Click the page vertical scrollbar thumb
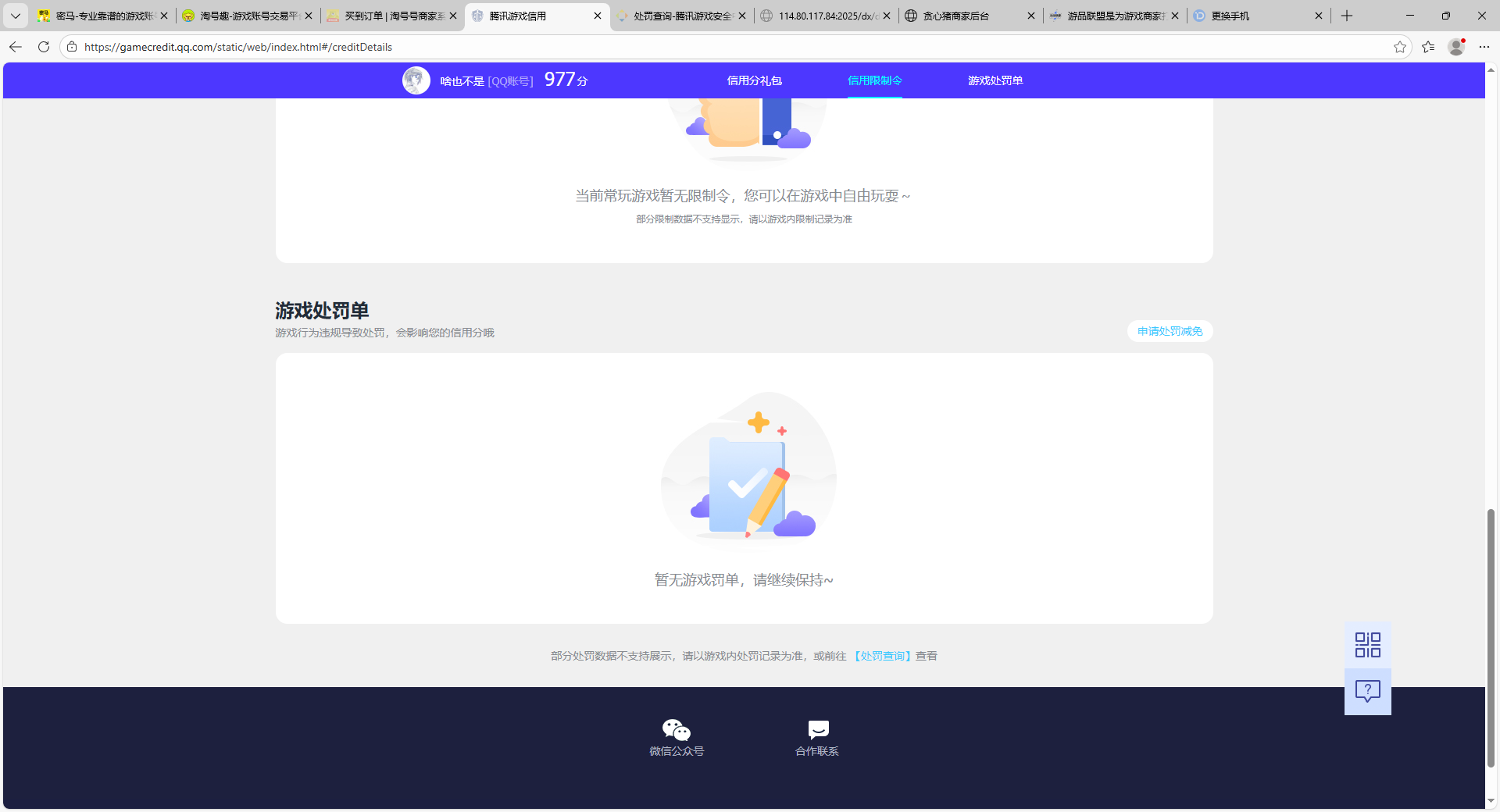The image size is (1500, 812). (1491, 636)
